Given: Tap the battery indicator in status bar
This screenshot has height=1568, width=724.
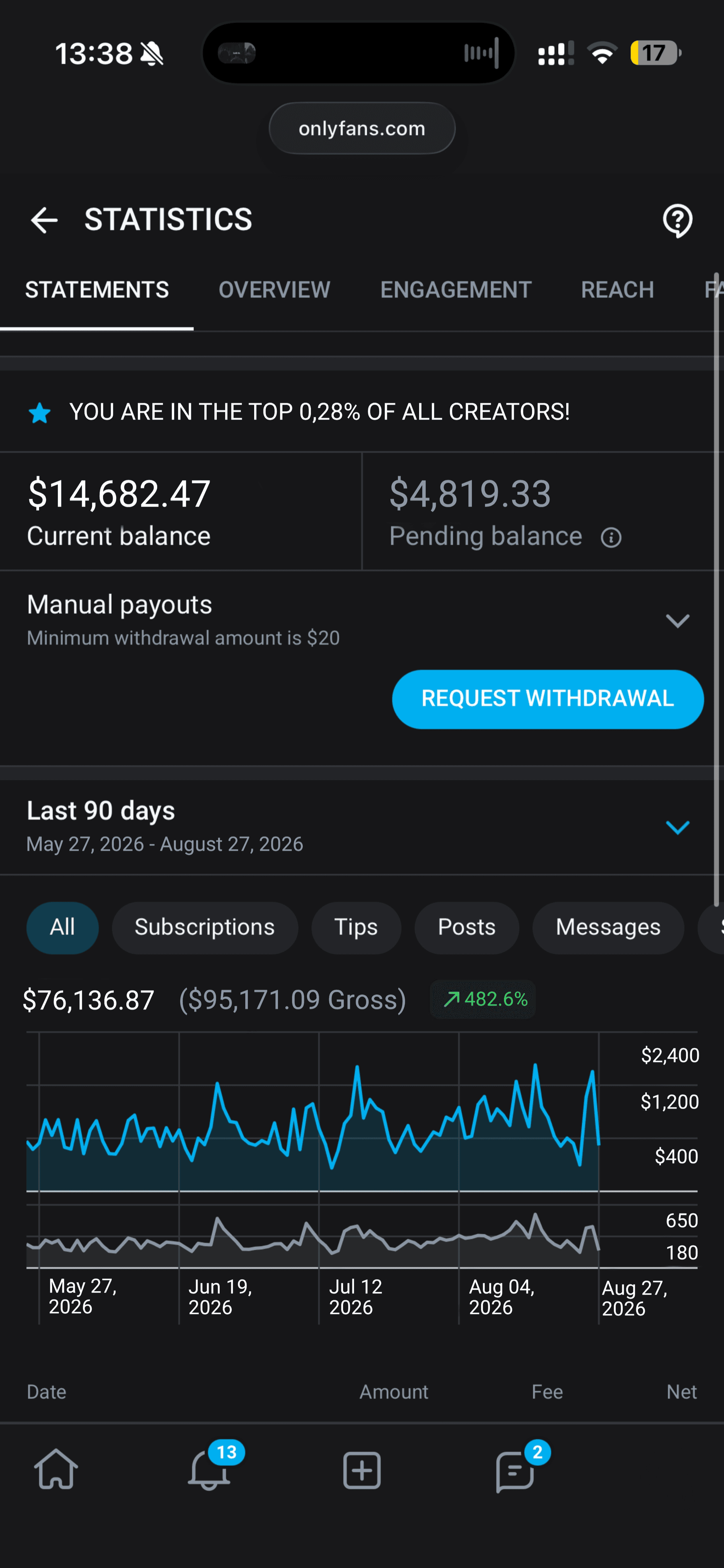Looking at the screenshot, I should pyautogui.click(x=655, y=53).
